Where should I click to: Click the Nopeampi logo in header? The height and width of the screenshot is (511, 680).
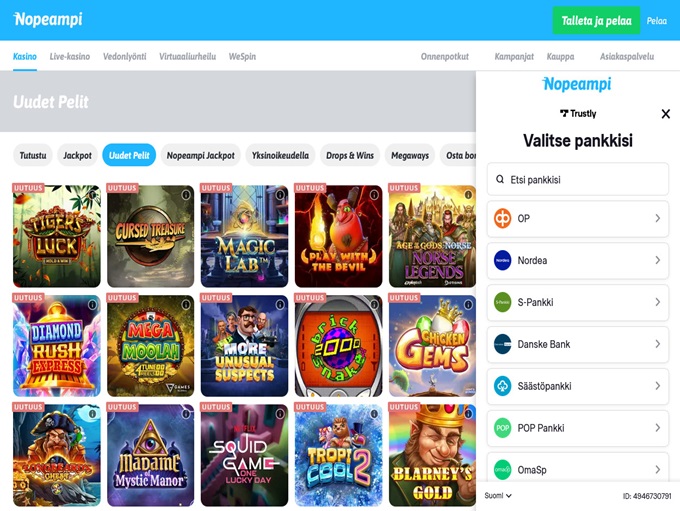(x=48, y=20)
